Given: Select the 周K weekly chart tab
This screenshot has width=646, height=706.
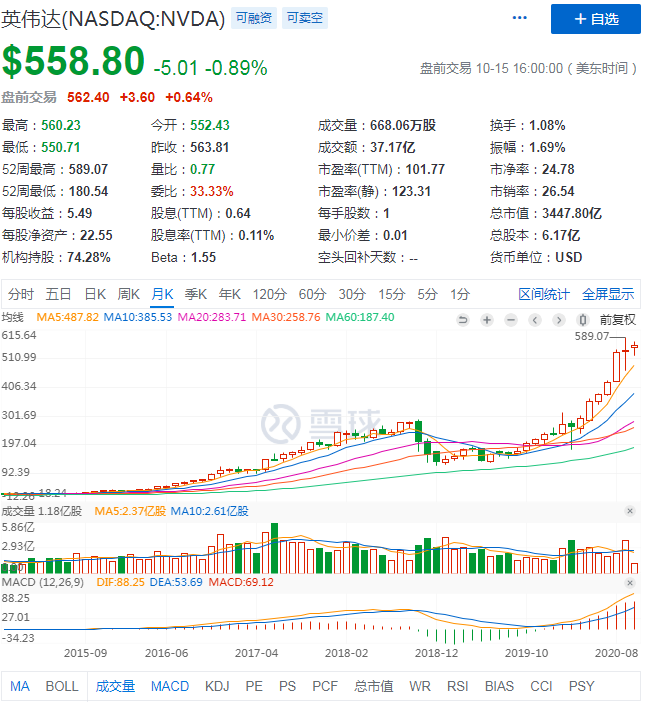Looking at the screenshot, I should coord(128,294).
